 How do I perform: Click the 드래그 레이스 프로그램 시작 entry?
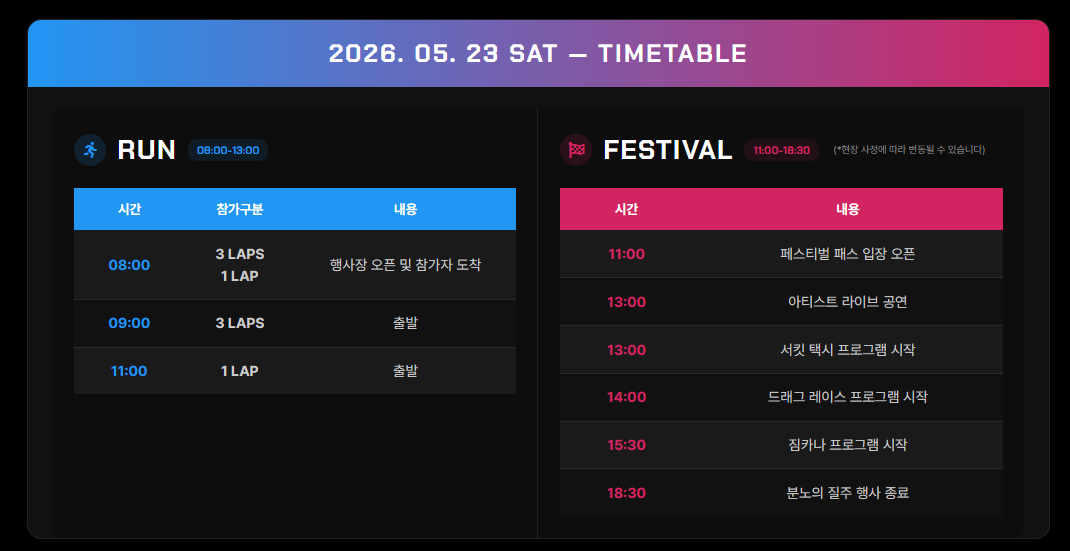tap(848, 397)
